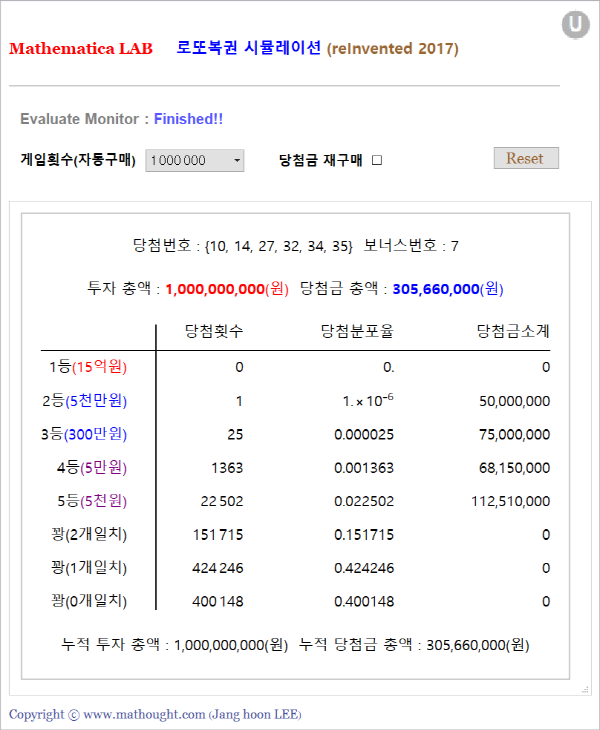Click the 로또복권 시뮬레이션 heading
The image size is (600, 730).
tap(249, 48)
